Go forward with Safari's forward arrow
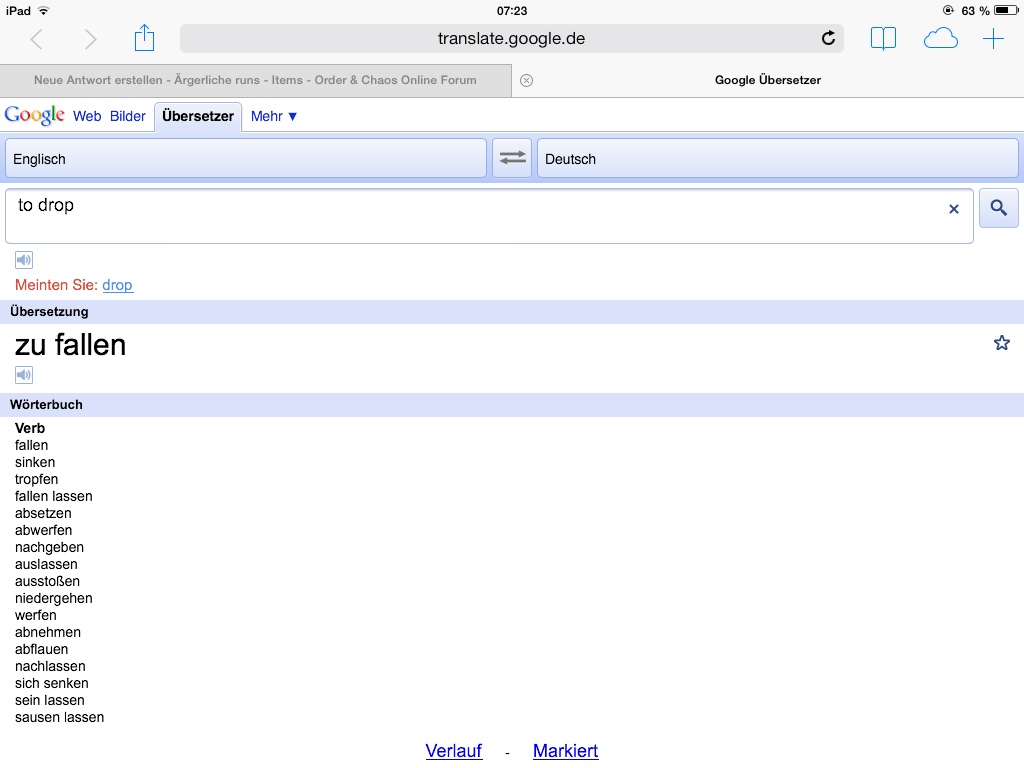Image resolution: width=1024 pixels, height=768 pixels. click(90, 39)
